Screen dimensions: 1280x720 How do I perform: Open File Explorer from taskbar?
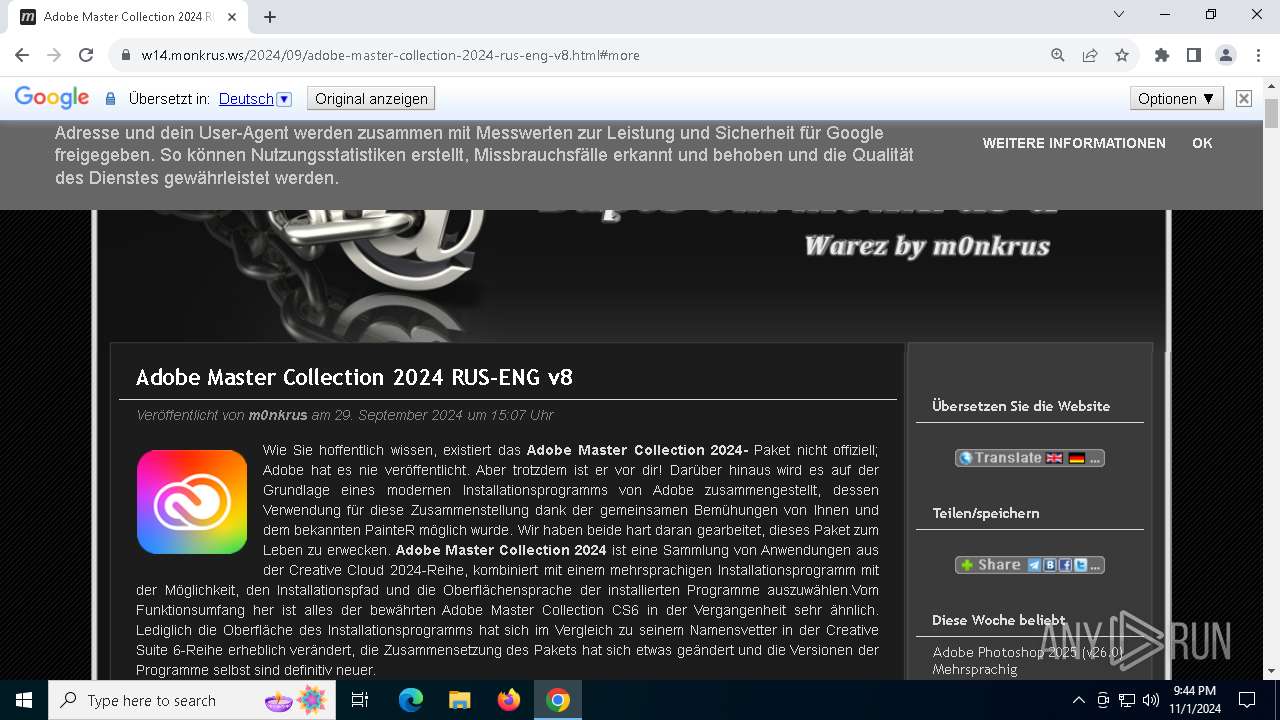tap(459, 700)
